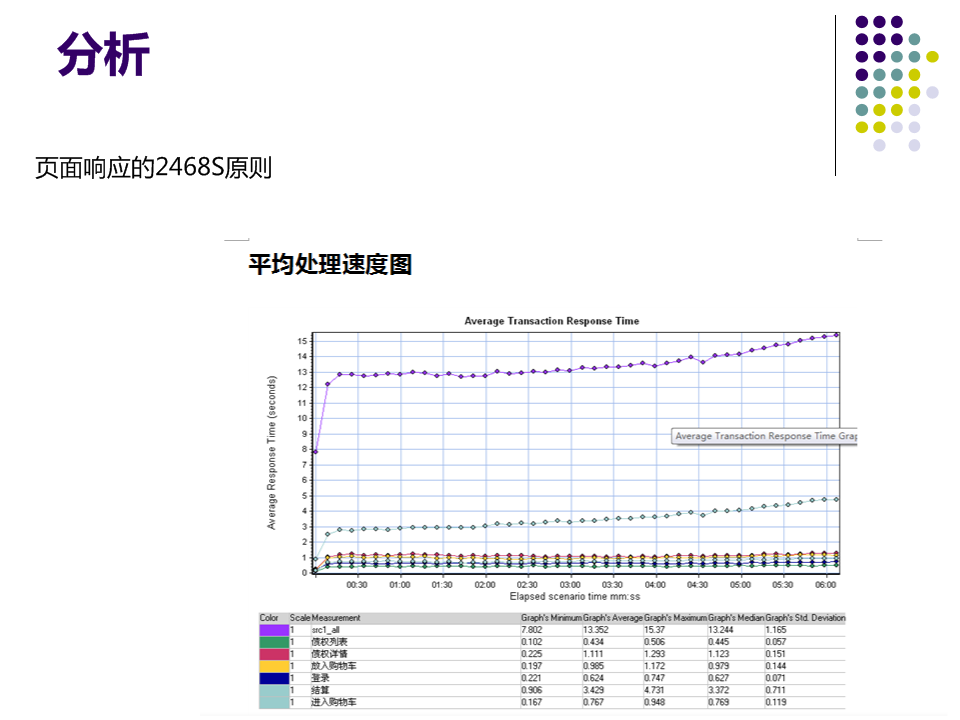The height and width of the screenshot is (720, 960).
Task: Click the green swatch in the 债权列表 row
Action: point(274,642)
